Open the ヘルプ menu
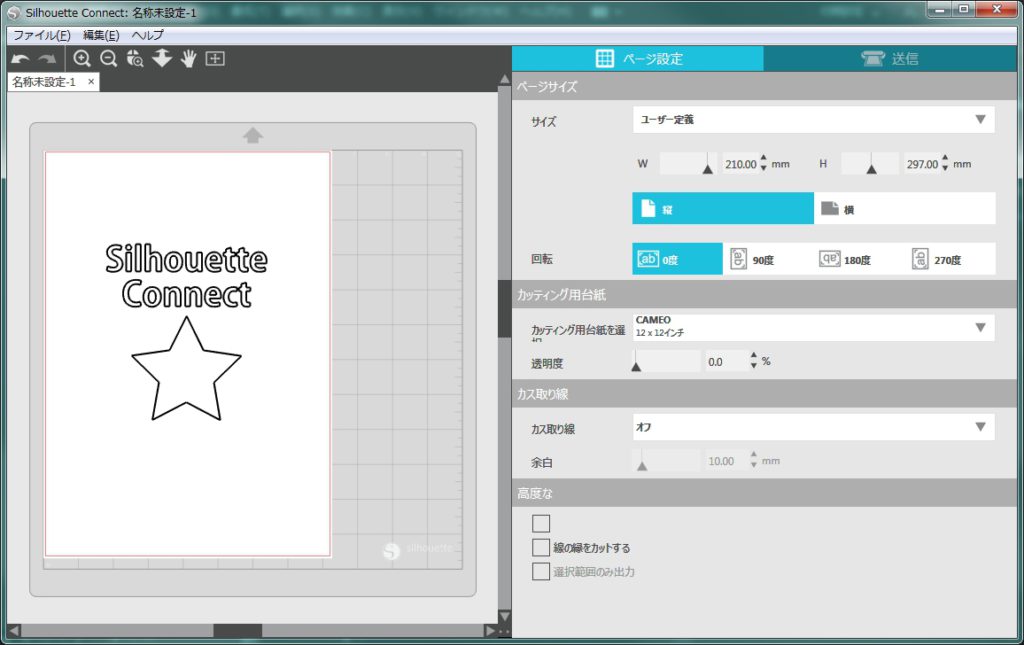 [x=148, y=35]
